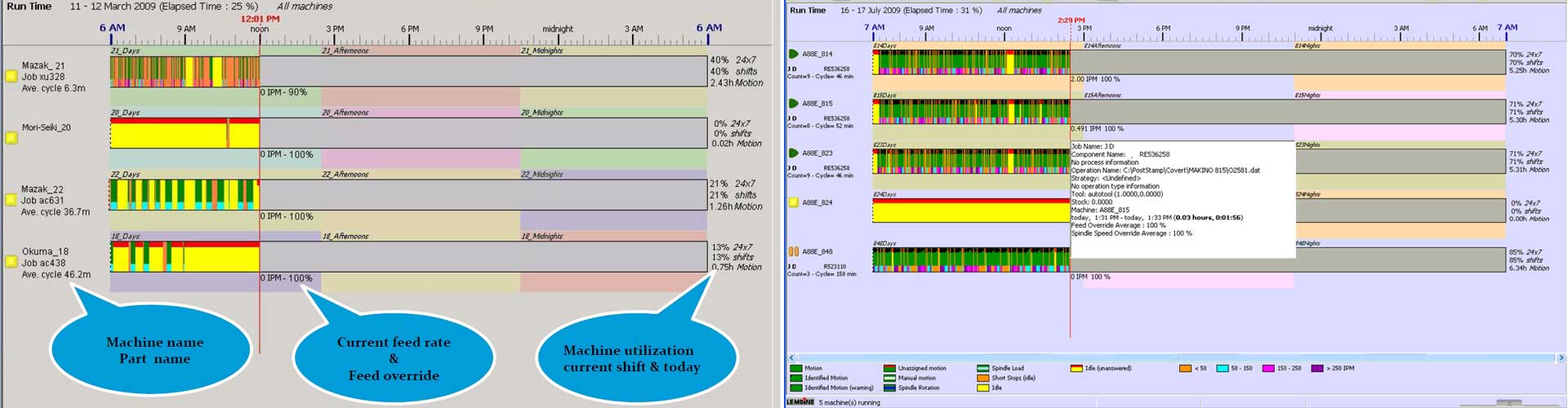Viewport: 1568px width, 408px height.
Task: Click the Mazak_22 yellow status icon
Action: point(11,200)
